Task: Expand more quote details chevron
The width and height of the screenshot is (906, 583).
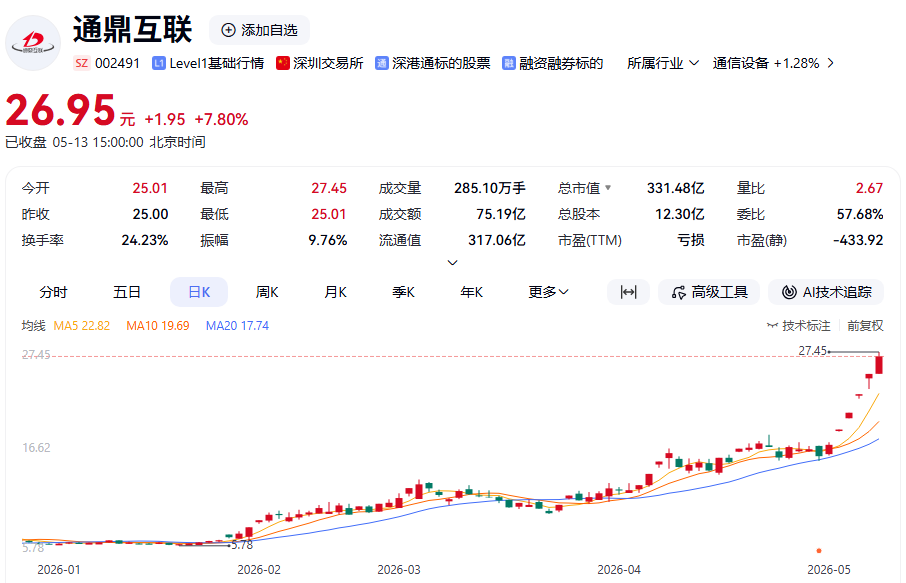Action: click(452, 262)
